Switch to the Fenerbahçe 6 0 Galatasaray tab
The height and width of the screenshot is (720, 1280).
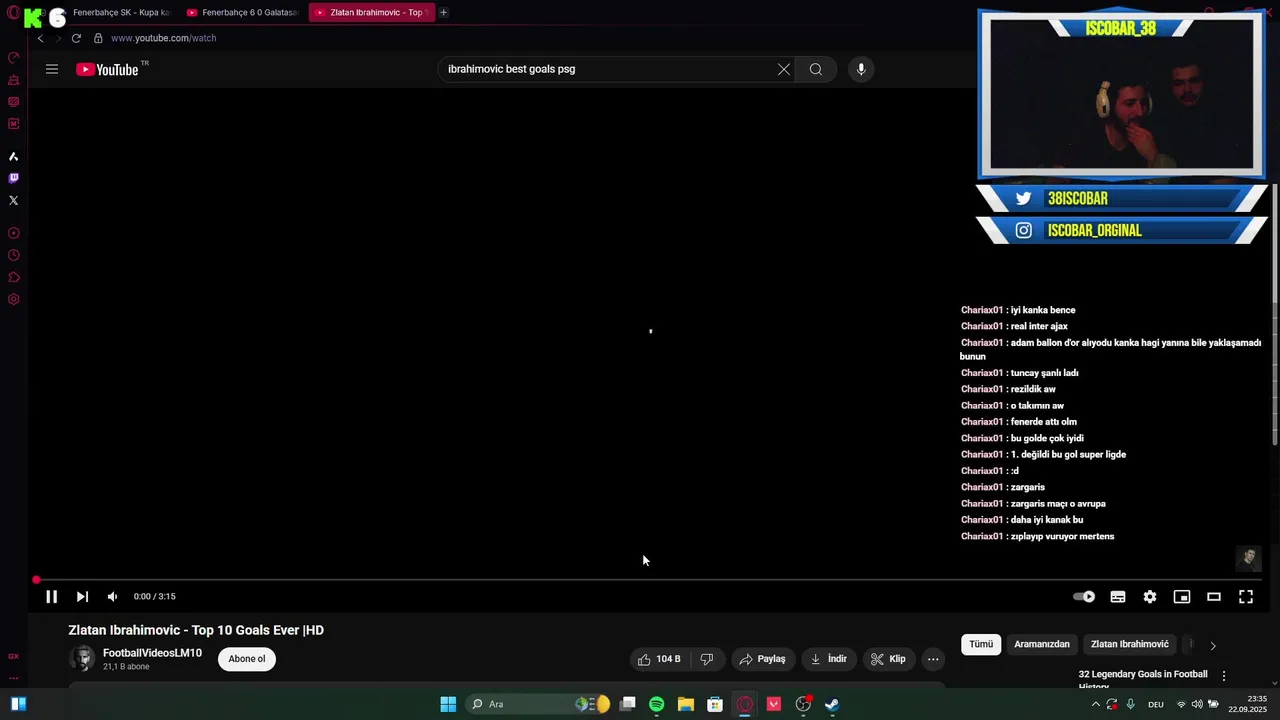(x=242, y=13)
